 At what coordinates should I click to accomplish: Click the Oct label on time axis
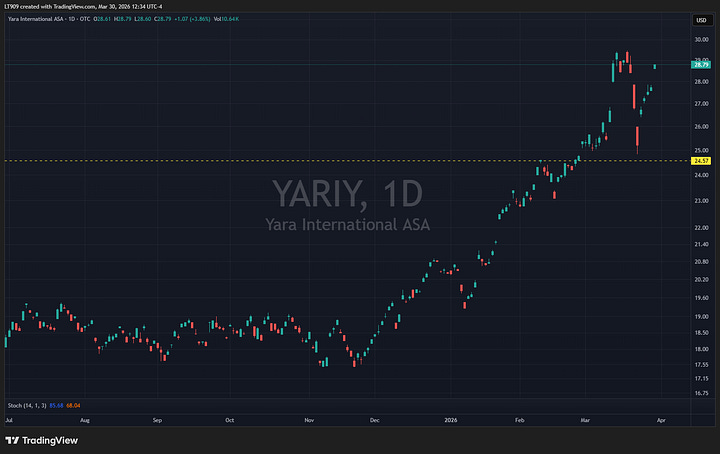click(x=230, y=420)
